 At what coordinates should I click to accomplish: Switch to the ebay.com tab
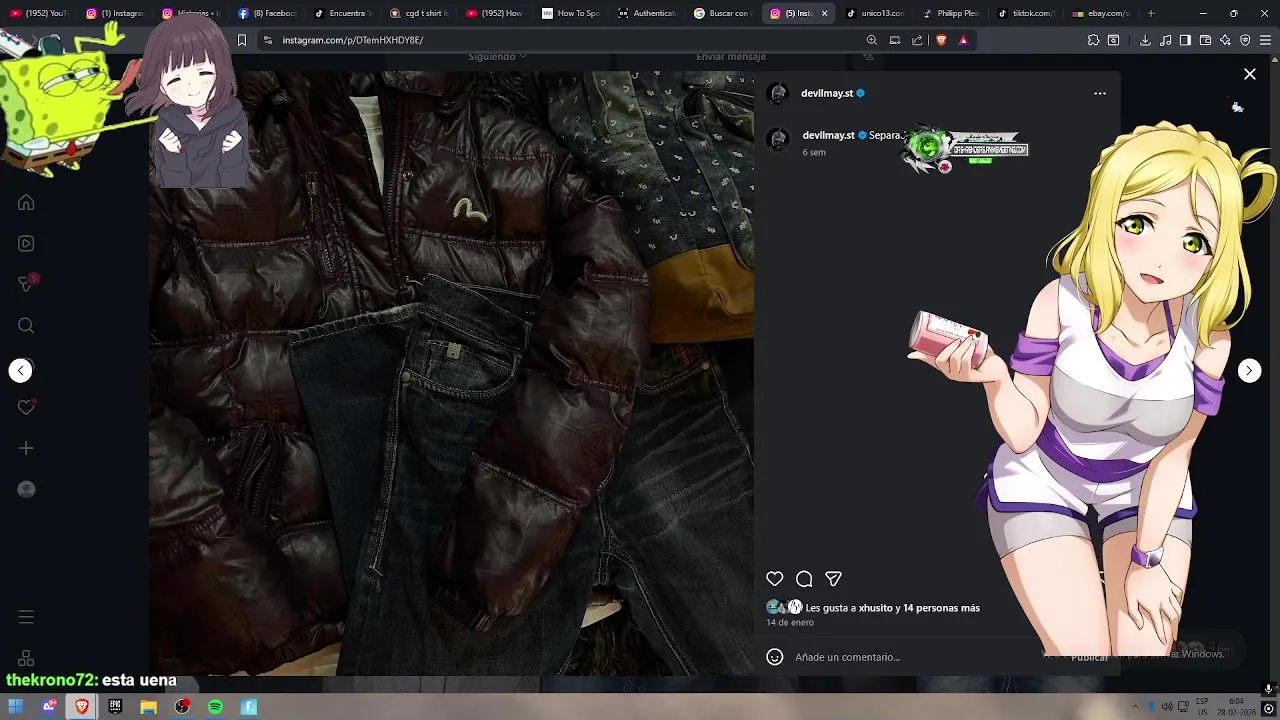[x=1100, y=13]
